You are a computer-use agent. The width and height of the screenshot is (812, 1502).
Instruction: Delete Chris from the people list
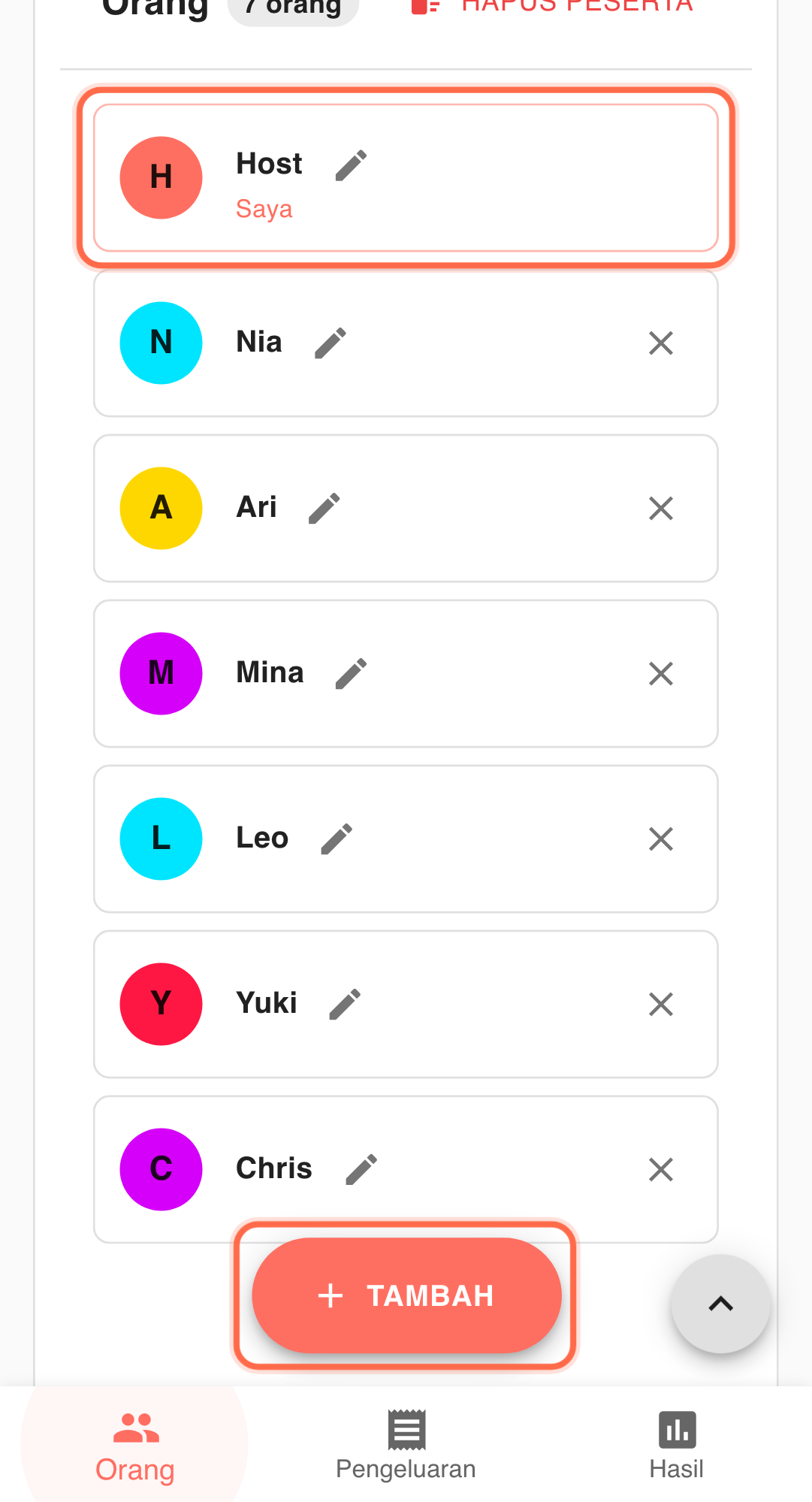(x=660, y=1169)
